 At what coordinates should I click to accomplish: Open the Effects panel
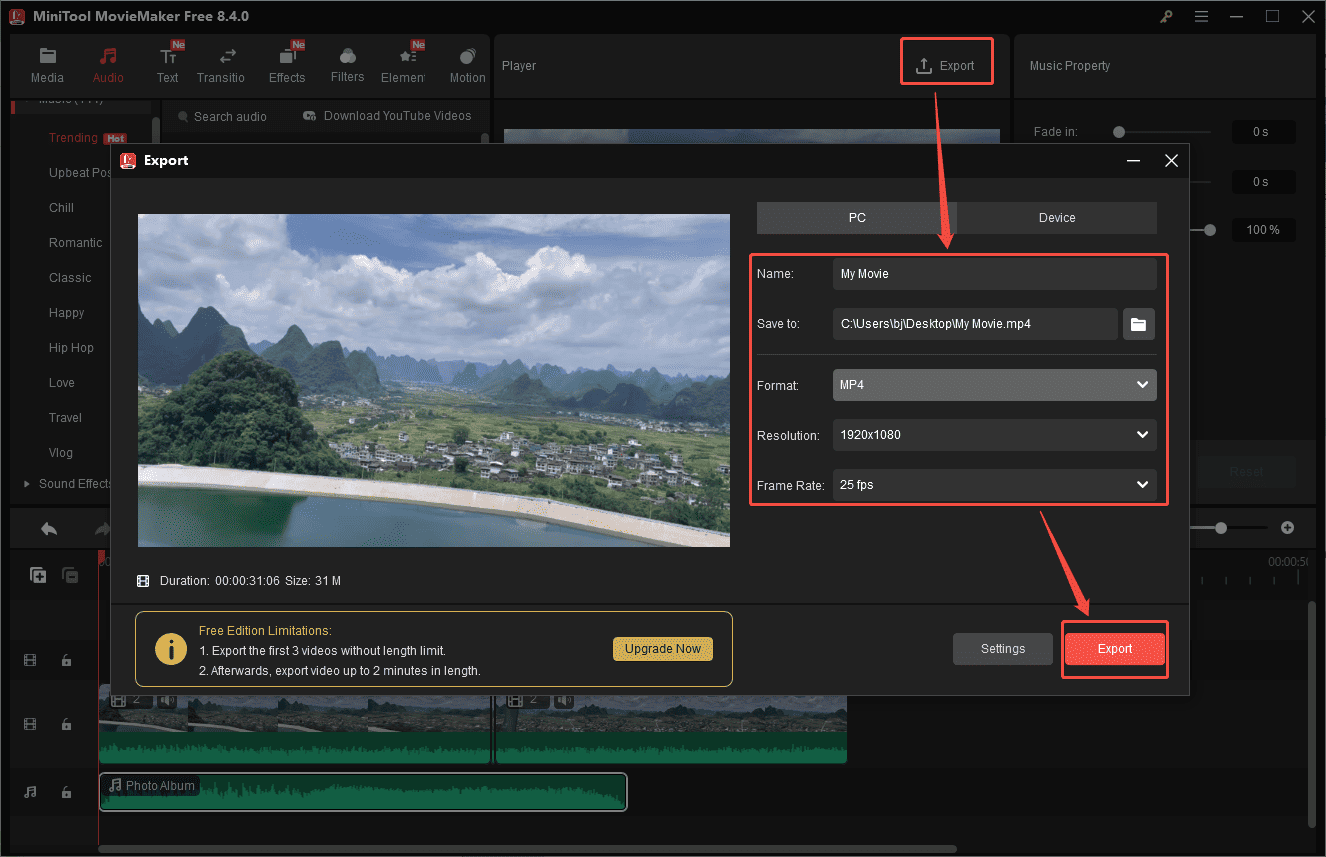[x=287, y=64]
